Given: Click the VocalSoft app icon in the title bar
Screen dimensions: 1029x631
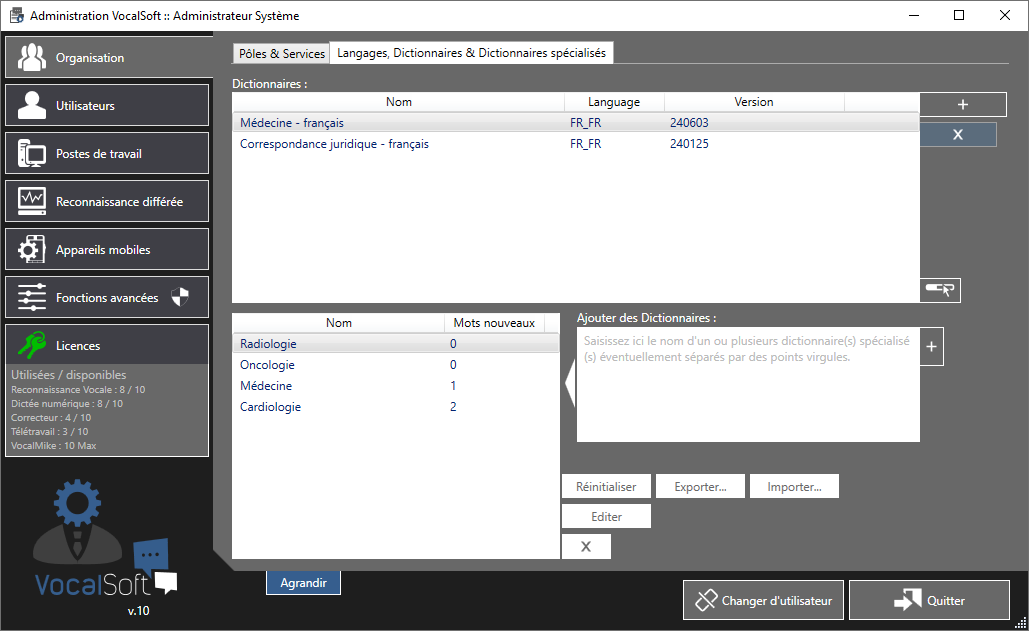Looking at the screenshot, I should [x=16, y=15].
